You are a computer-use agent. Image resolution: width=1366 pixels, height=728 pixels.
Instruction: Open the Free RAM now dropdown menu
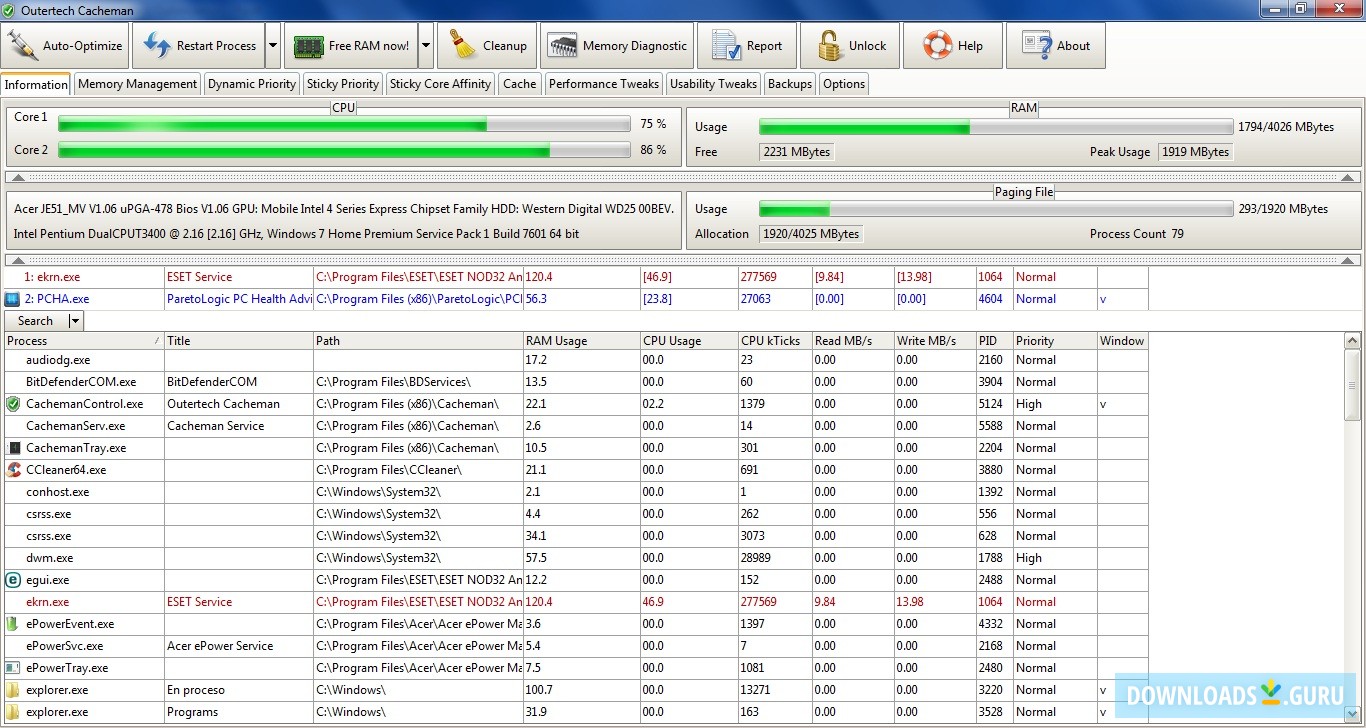(425, 44)
